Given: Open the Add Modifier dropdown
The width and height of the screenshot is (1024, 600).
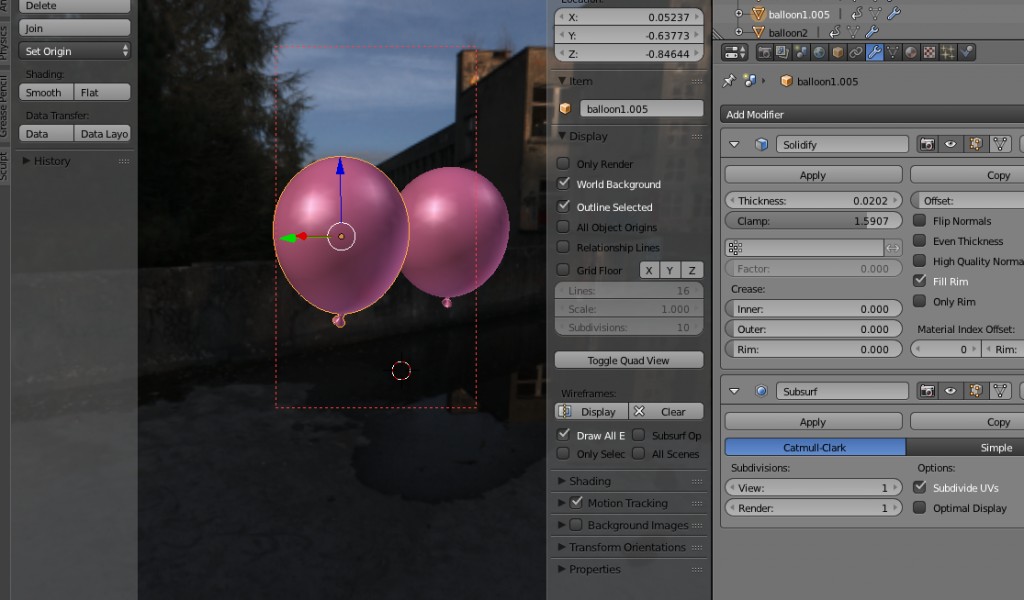Looking at the screenshot, I should pos(870,115).
